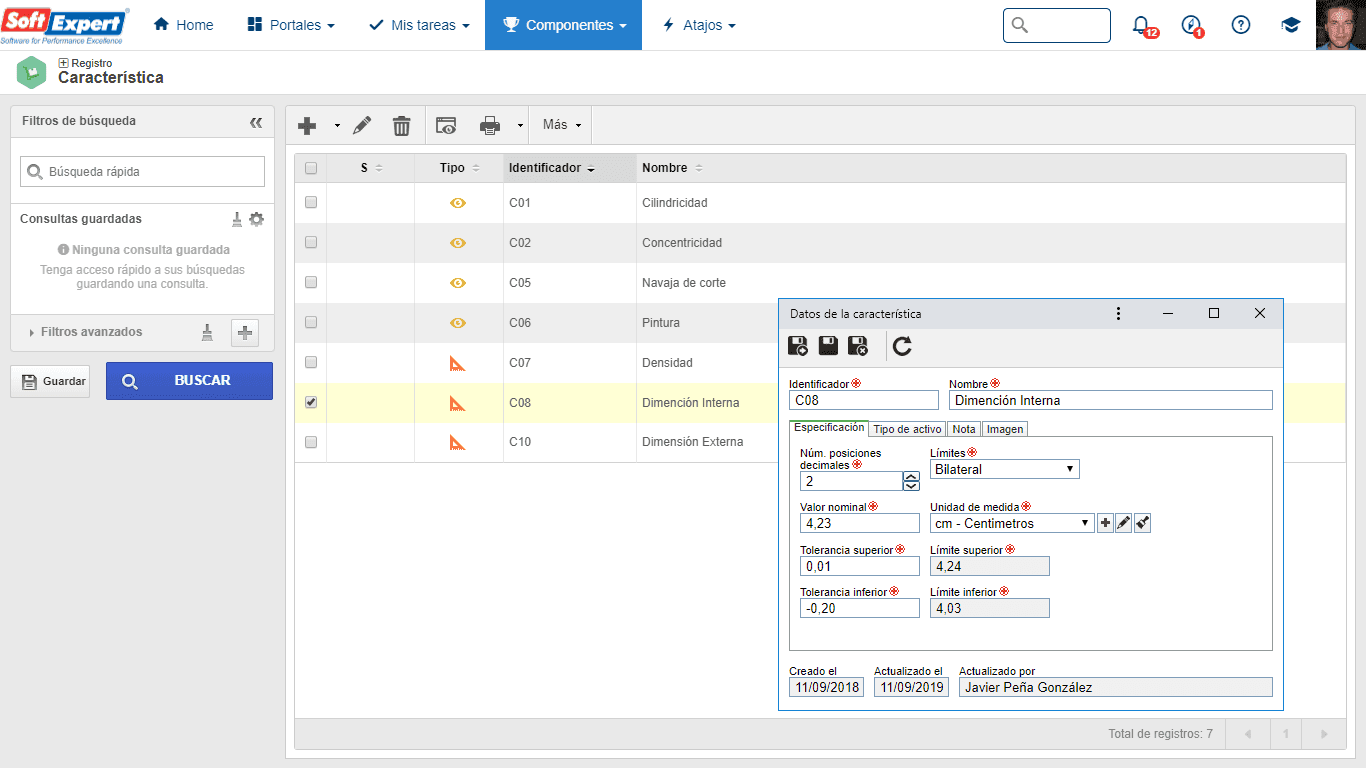Switch to the Especificación tab
Image resolution: width=1366 pixels, height=768 pixels.
pyautogui.click(x=829, y=428)
